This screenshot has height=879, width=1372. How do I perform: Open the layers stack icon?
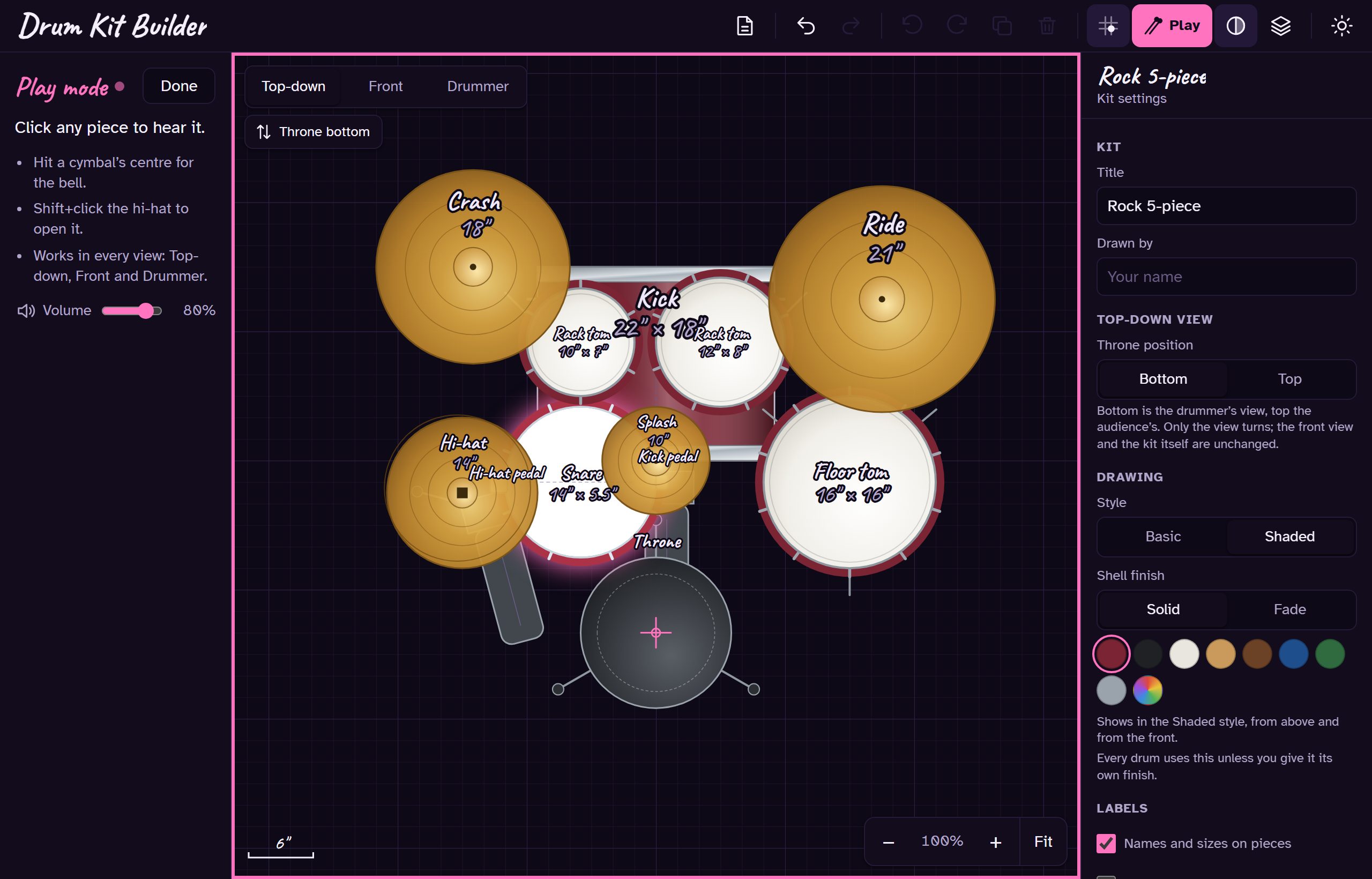coord(1281,26)
